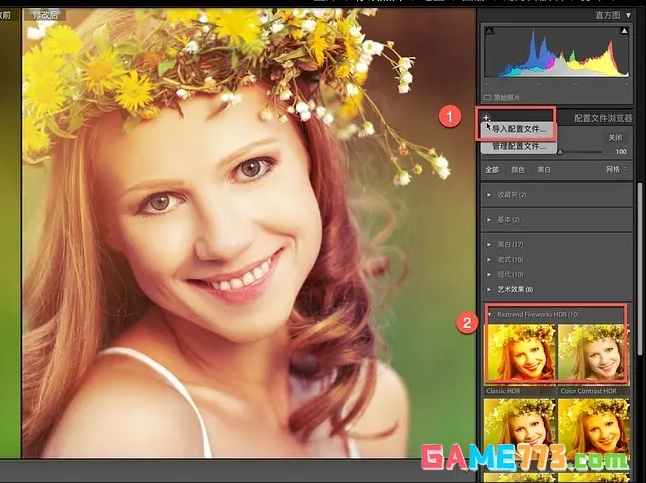646x483 pixels.
Task: Click the 配置文件浏览器 panel title
Action: coord(603,118)
